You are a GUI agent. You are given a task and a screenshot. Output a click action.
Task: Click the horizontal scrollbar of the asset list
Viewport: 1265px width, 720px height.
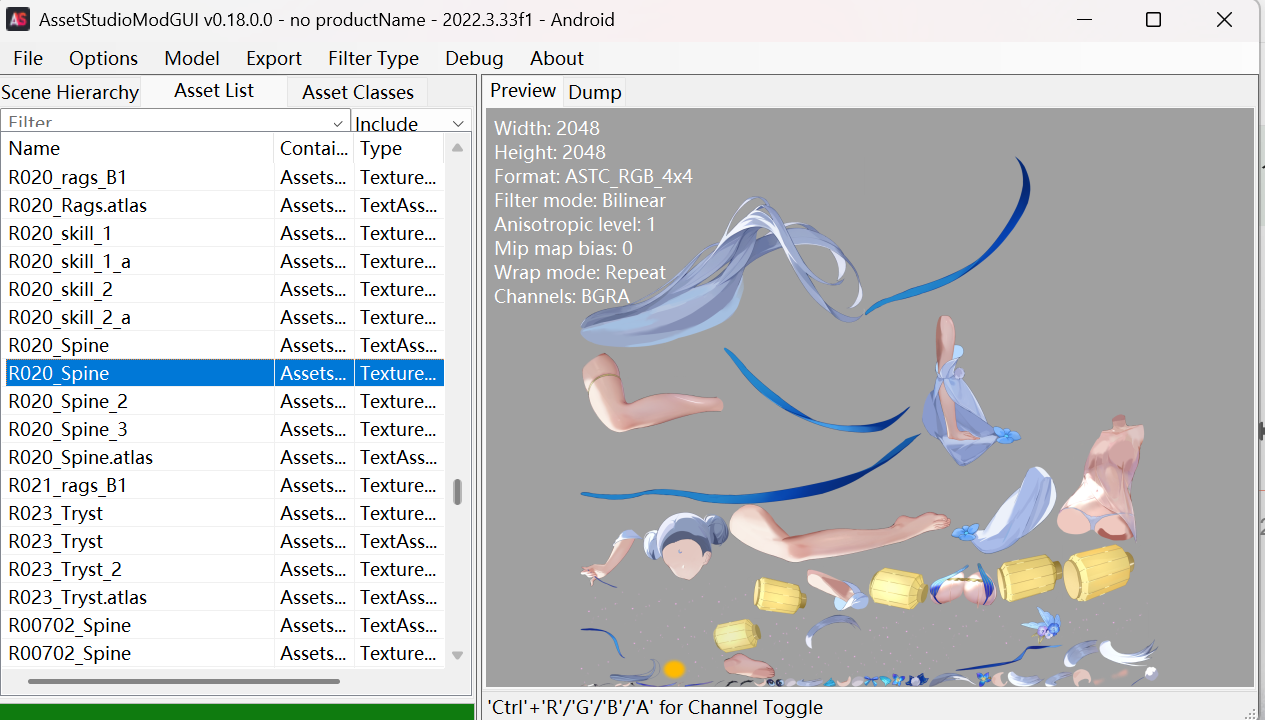(184, 682)
